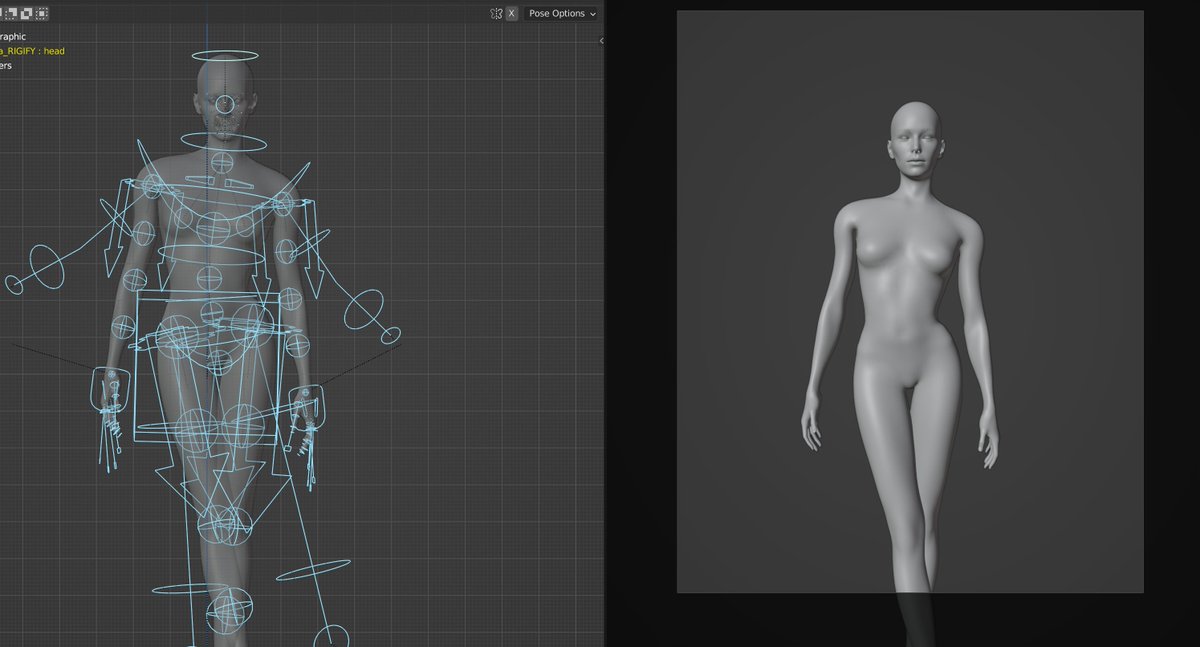Select the halo ring control above the head
Image resolution: width=1200 pixels, height=647 pixels.
coord(224,57)
